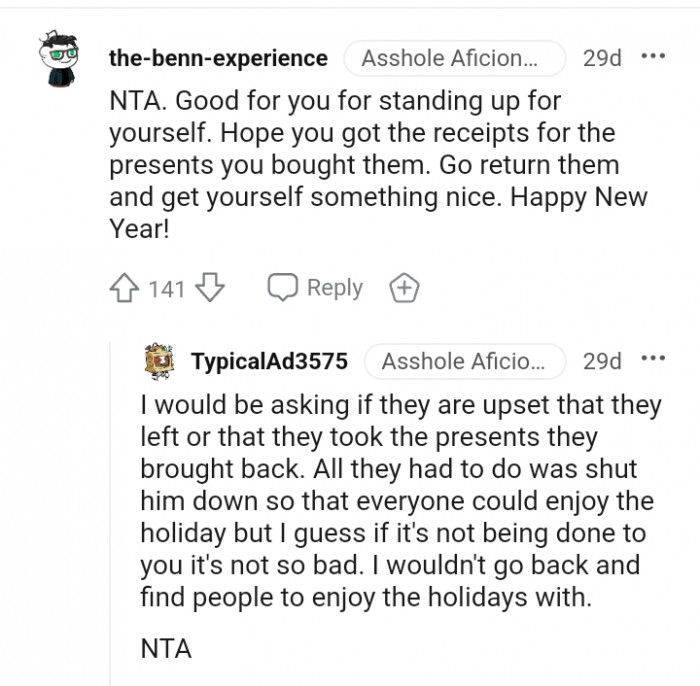Click the final "NTA" line in TypicalAd3575's reply

166,648
